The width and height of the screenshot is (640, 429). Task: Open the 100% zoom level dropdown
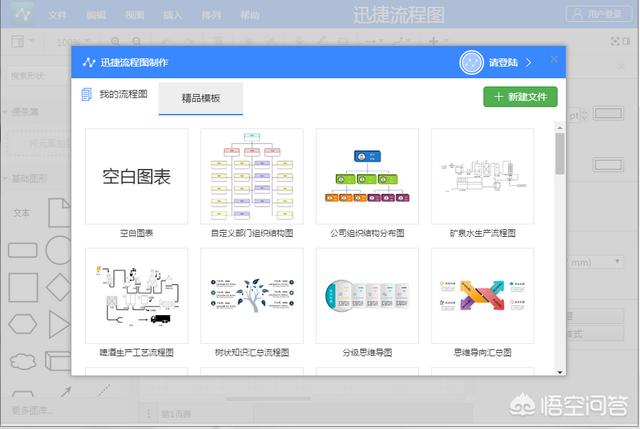(x=72, y=42)
